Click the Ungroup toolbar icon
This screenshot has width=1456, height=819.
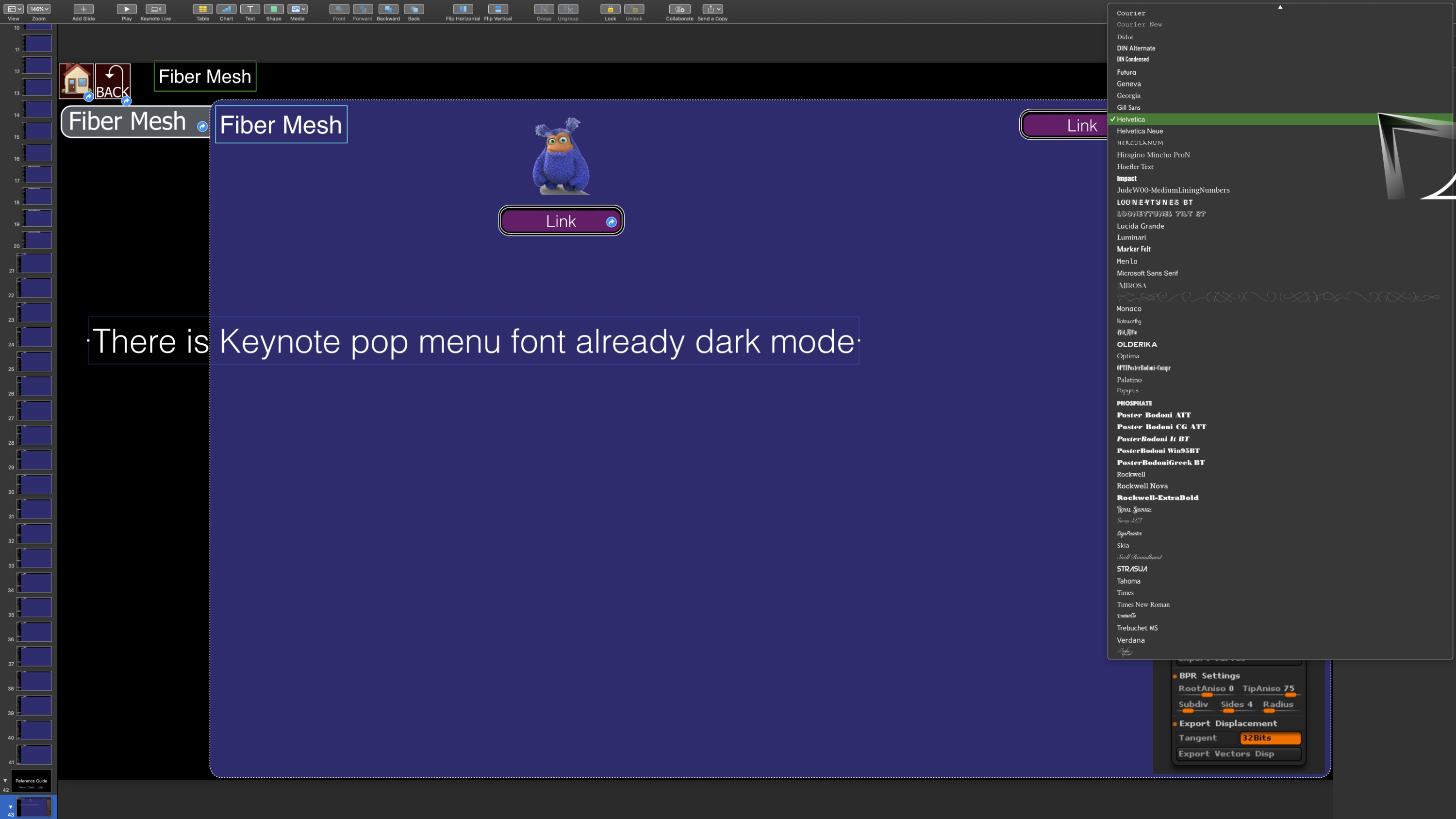(x=568, y=9)
